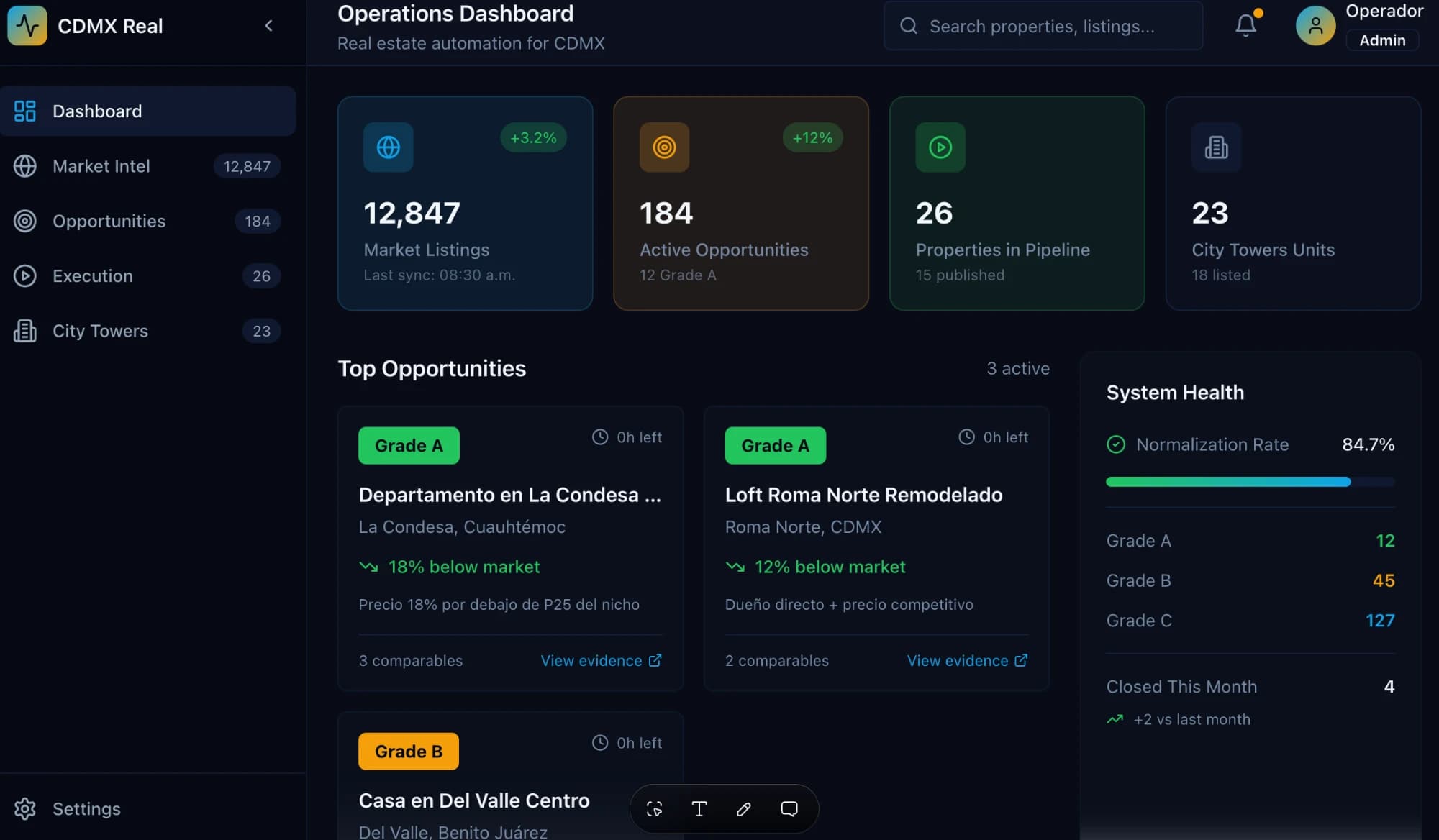
Task: Click the 184 badge beside Opportunities
Action: pos(258,221)
